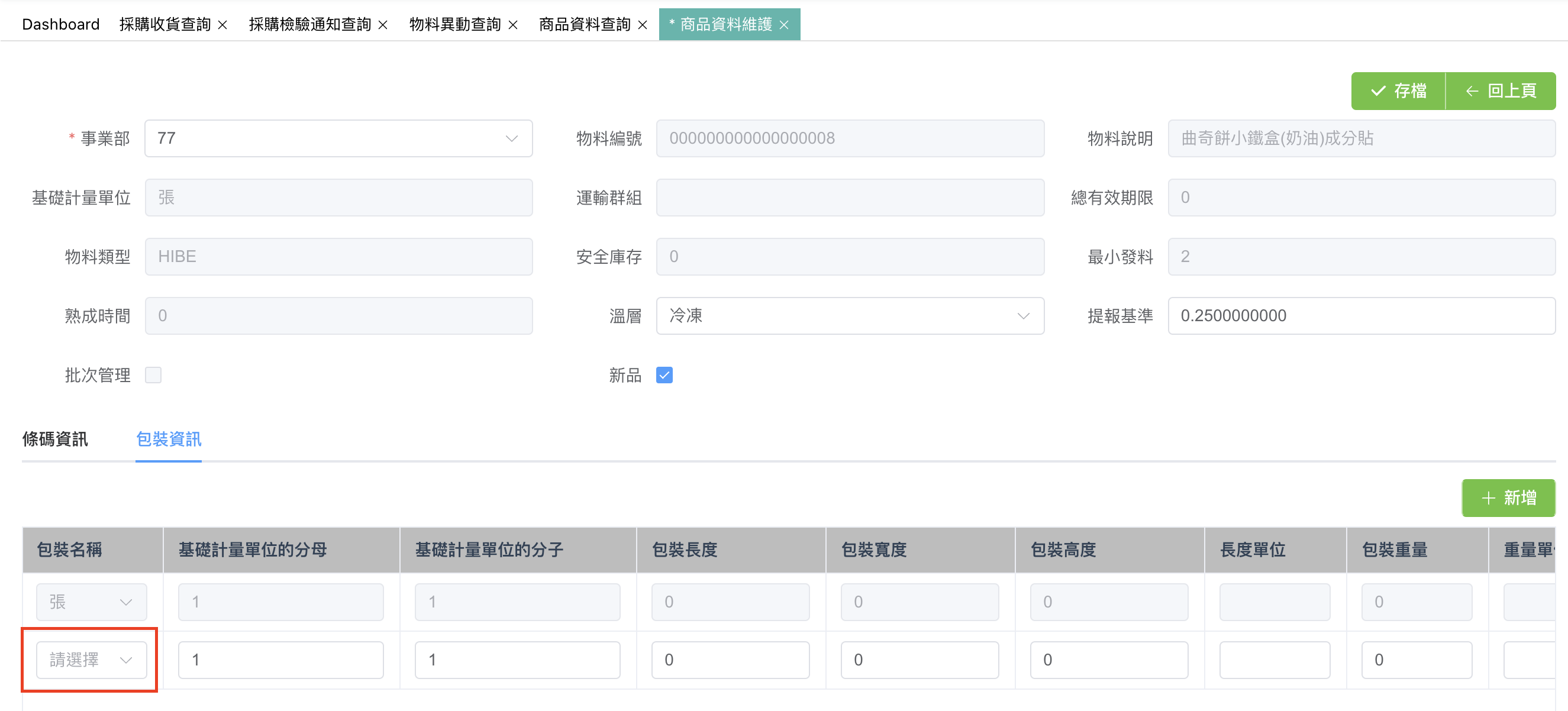Image resolution: width=1568 pixels, height=711 pixels.
Task: Click the 包裝高度 column header
Action: pyautogui.click(x=1109, y=550)
